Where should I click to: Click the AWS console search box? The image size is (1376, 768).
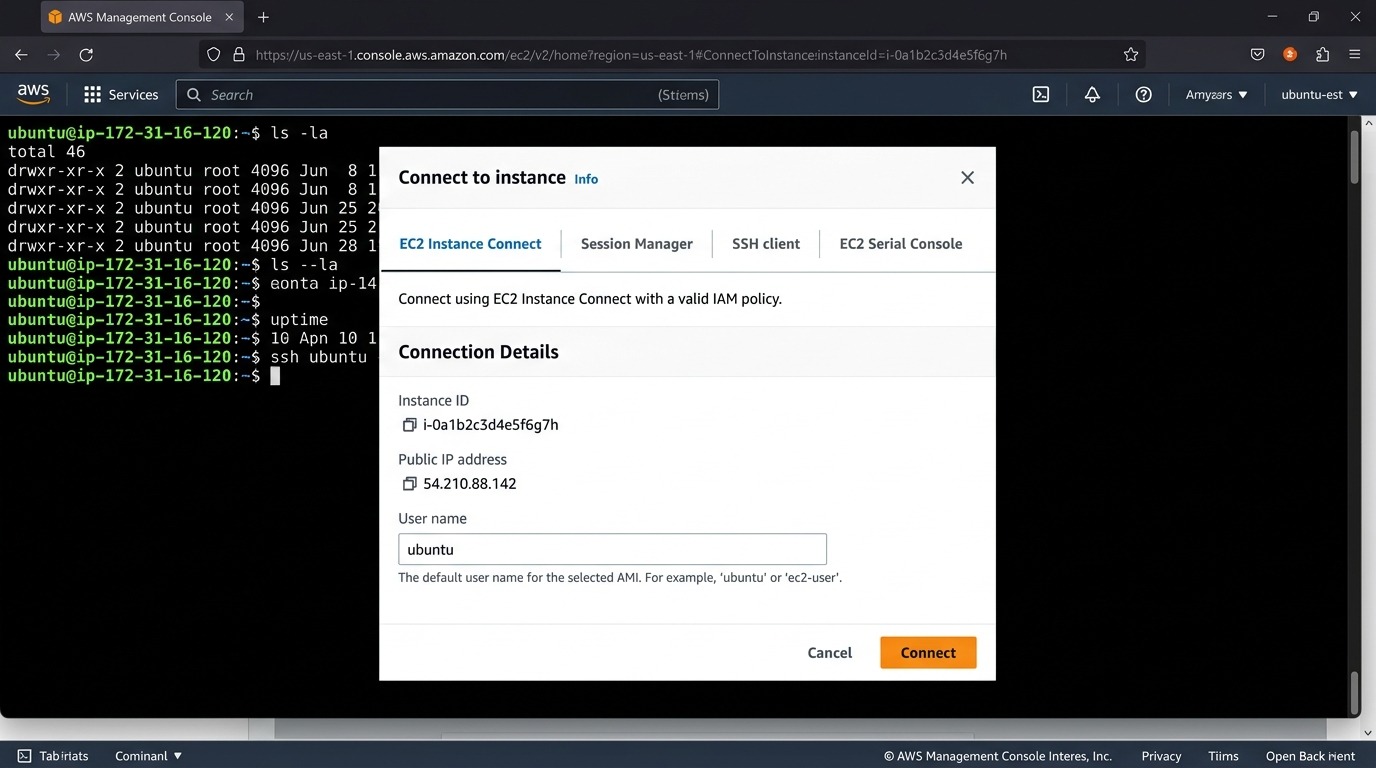click(x=447, y=95)
